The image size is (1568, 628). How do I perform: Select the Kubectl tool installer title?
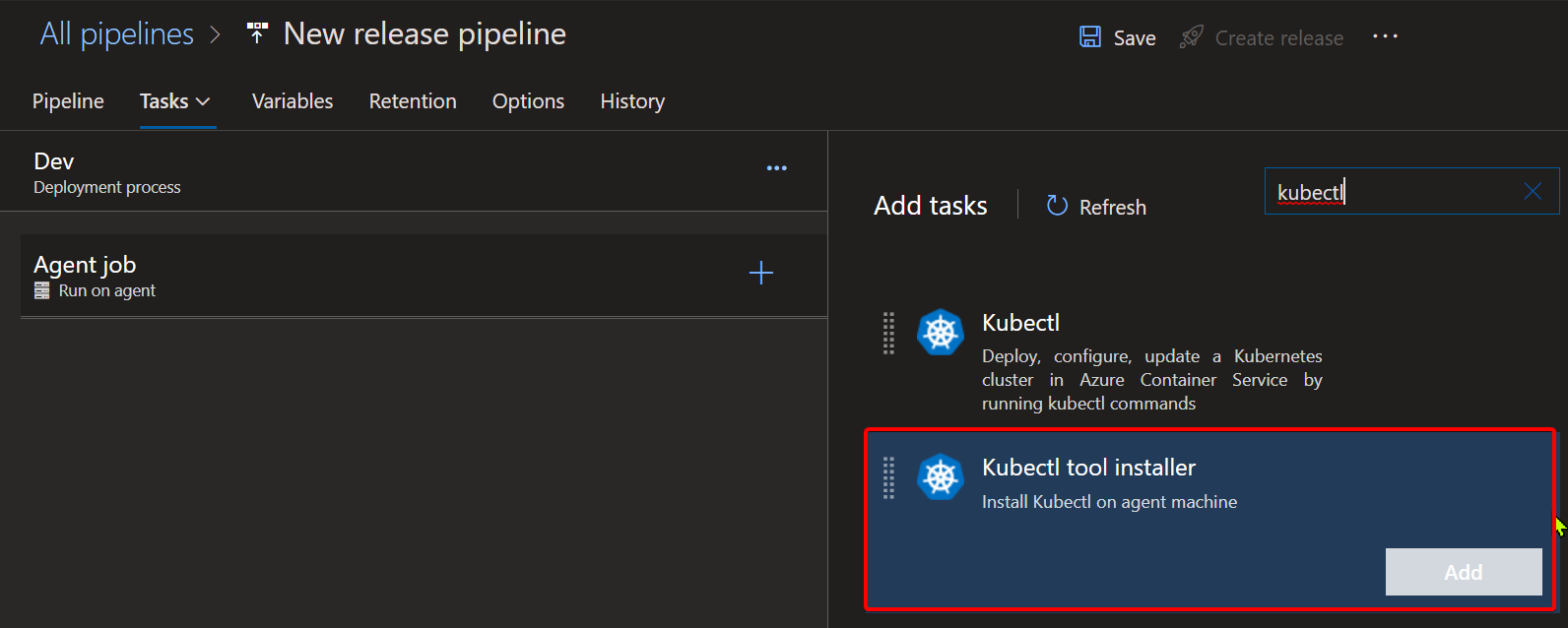click(1088, 468)
